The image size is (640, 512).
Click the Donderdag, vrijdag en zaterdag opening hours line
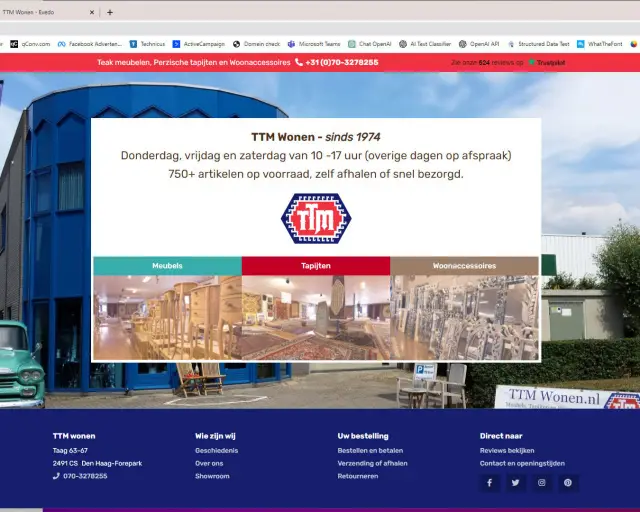[x=316, y=156]
